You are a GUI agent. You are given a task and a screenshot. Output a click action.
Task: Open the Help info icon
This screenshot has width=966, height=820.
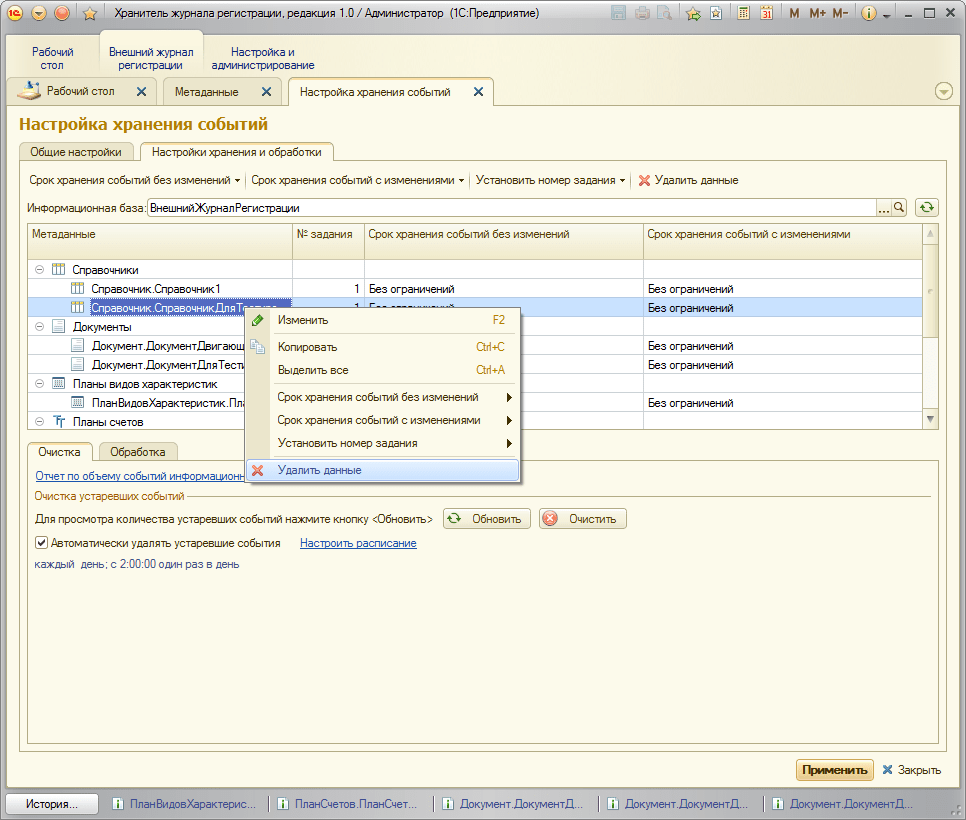(869, 14)
